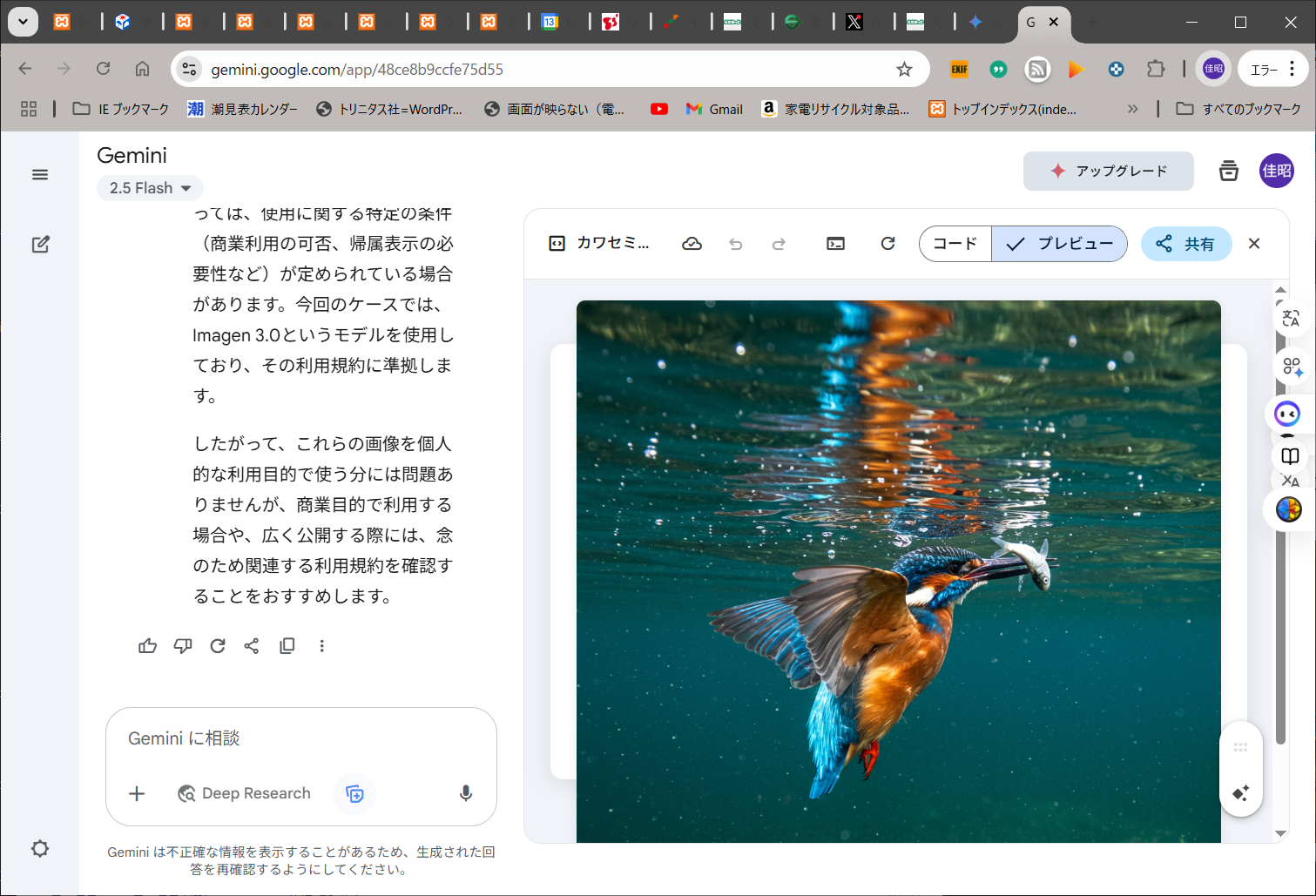Toggle the Canvas tool button in the prompt box
1316x896 pixels.
[354, 793]
